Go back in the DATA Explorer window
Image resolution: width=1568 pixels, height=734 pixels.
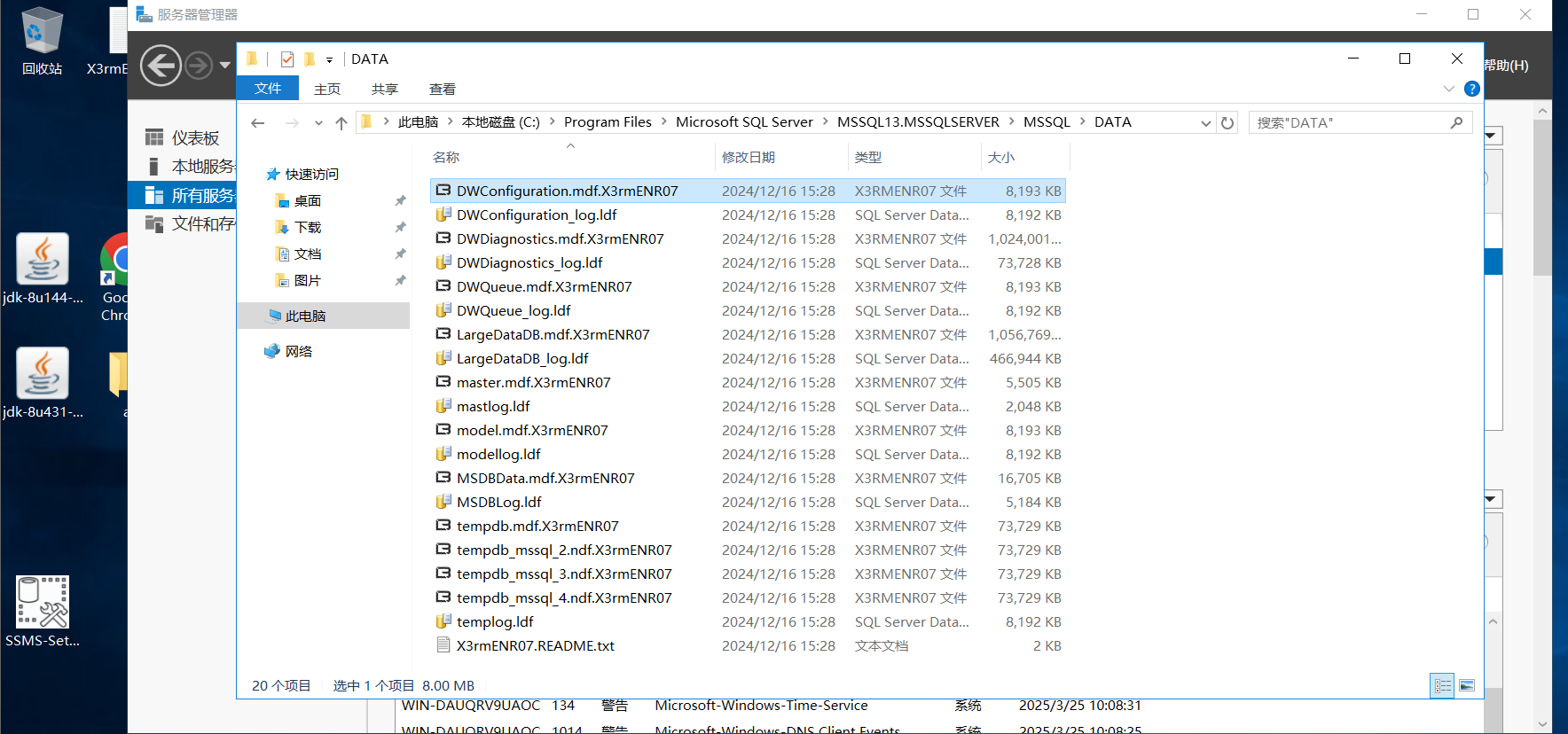pyautogui.click(x=258, y=123)
